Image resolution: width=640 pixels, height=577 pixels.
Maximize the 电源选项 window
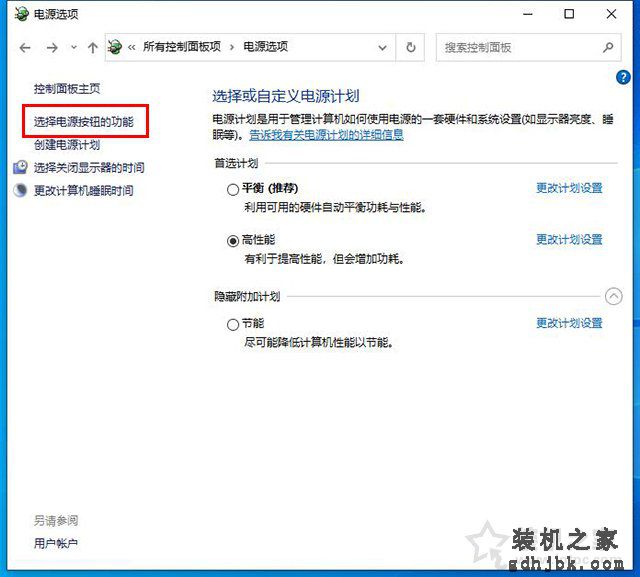(569, 14)
